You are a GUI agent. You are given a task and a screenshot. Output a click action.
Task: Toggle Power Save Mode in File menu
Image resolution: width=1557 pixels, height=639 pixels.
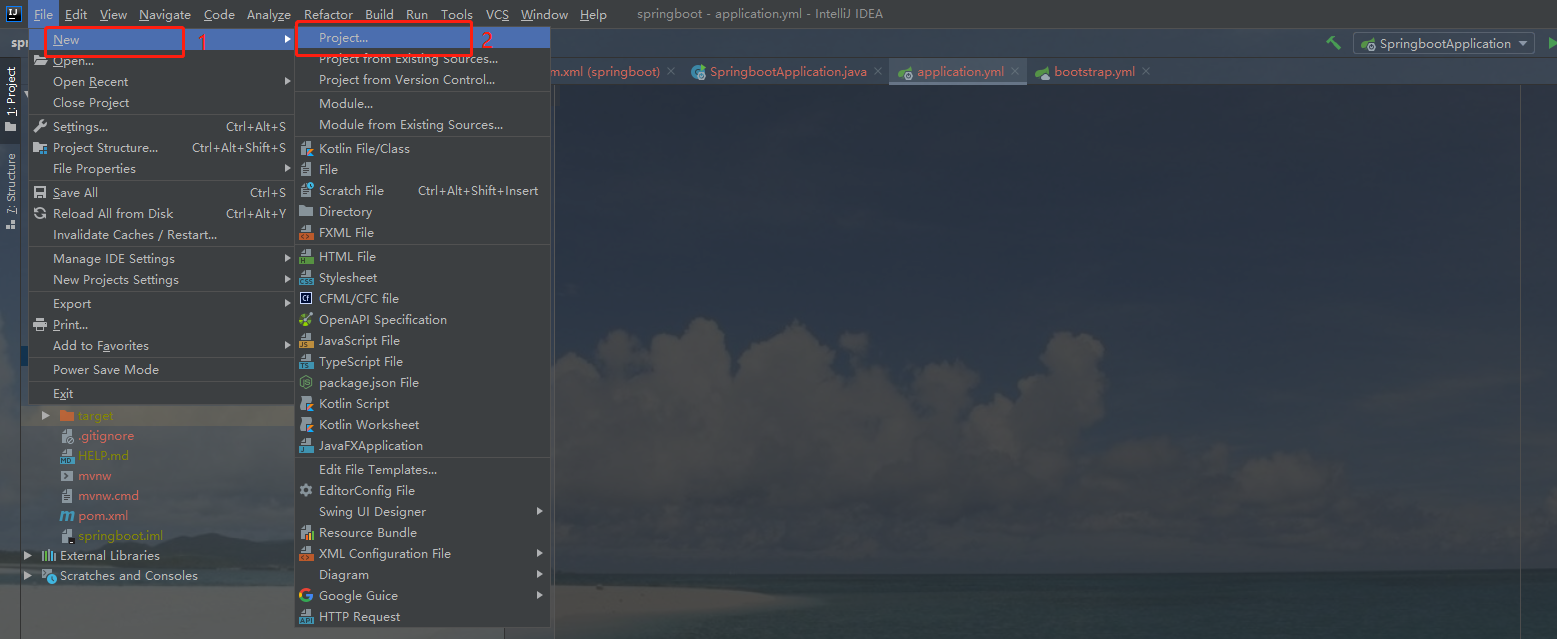pyautogui.click(x=160, y=370)
